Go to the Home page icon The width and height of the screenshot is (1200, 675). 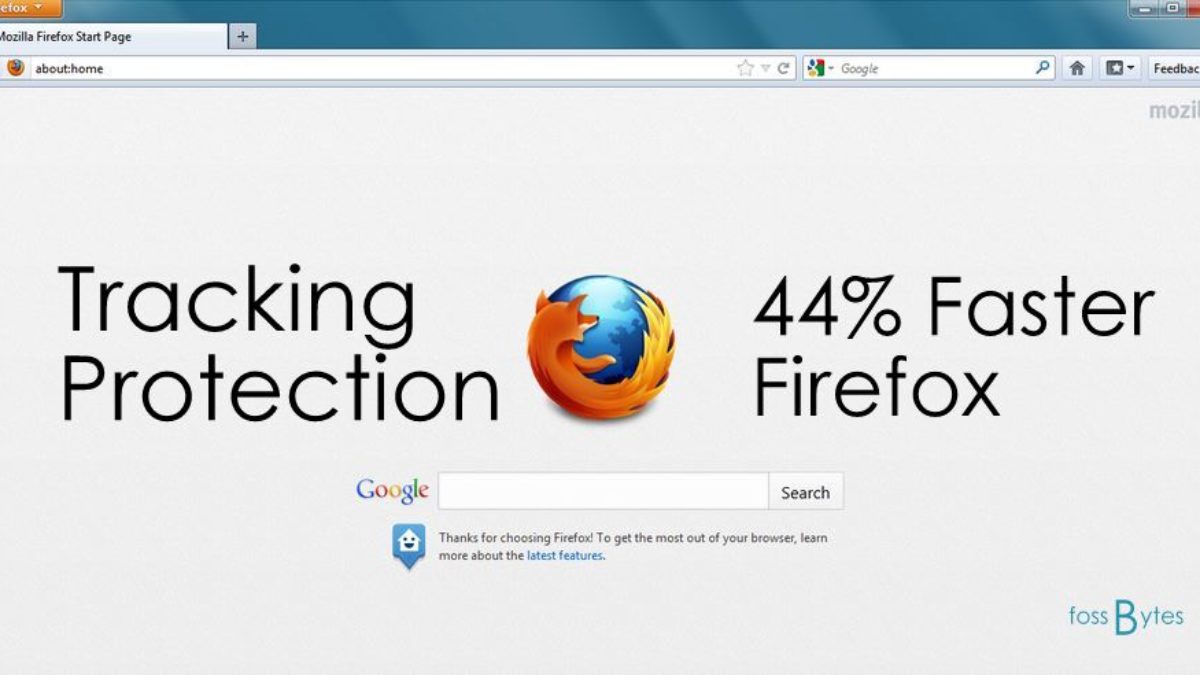click(1077, 68)
